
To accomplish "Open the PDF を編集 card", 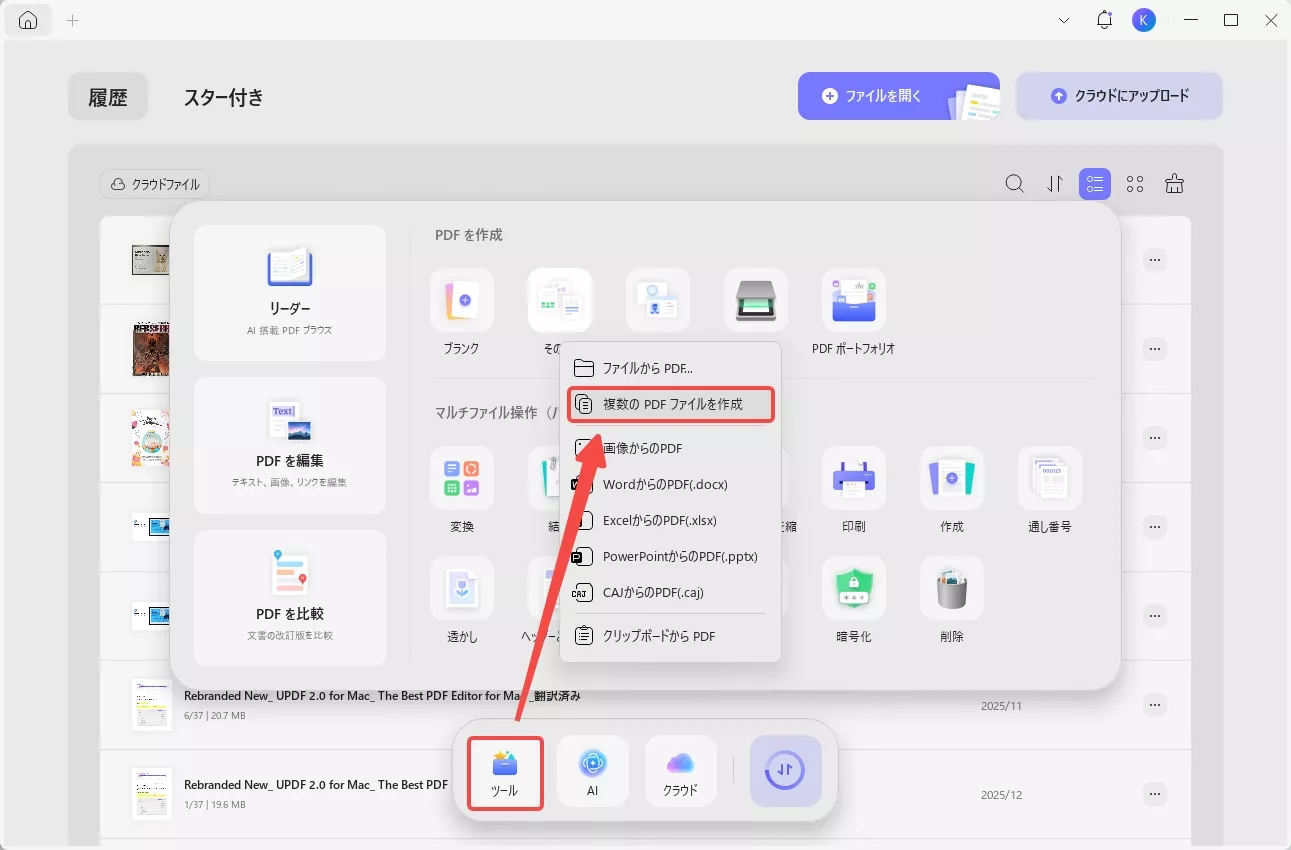I will tap(290, 445).
